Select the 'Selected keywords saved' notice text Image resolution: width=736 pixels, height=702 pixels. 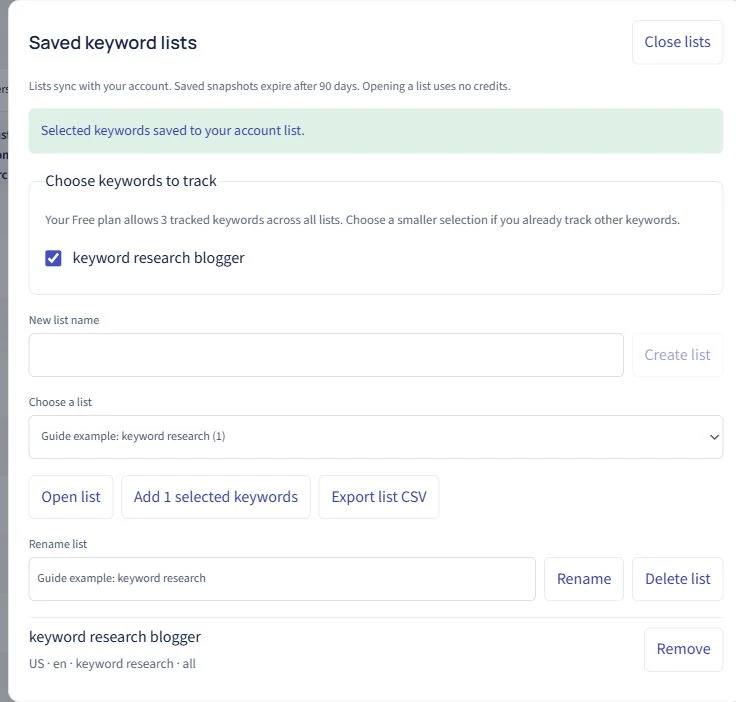pyautogui.click(x=173, y=130)
